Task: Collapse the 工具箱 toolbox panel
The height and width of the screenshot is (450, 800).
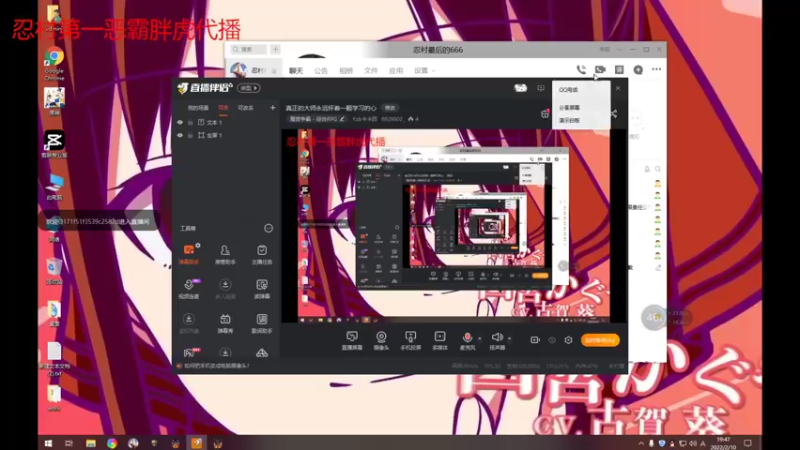Action: 268,228
